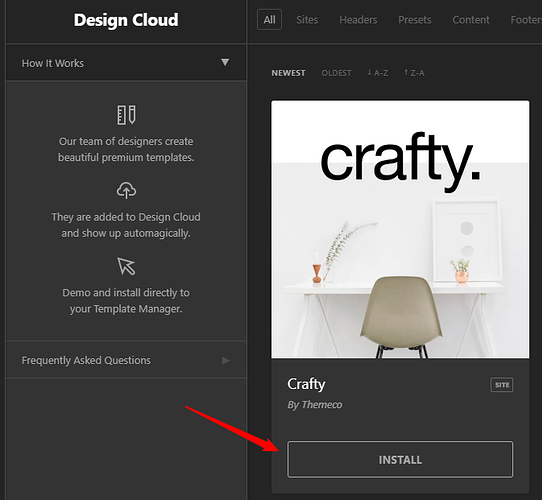
Task: Sort templates Z-A descending
Action: (414, 73)
